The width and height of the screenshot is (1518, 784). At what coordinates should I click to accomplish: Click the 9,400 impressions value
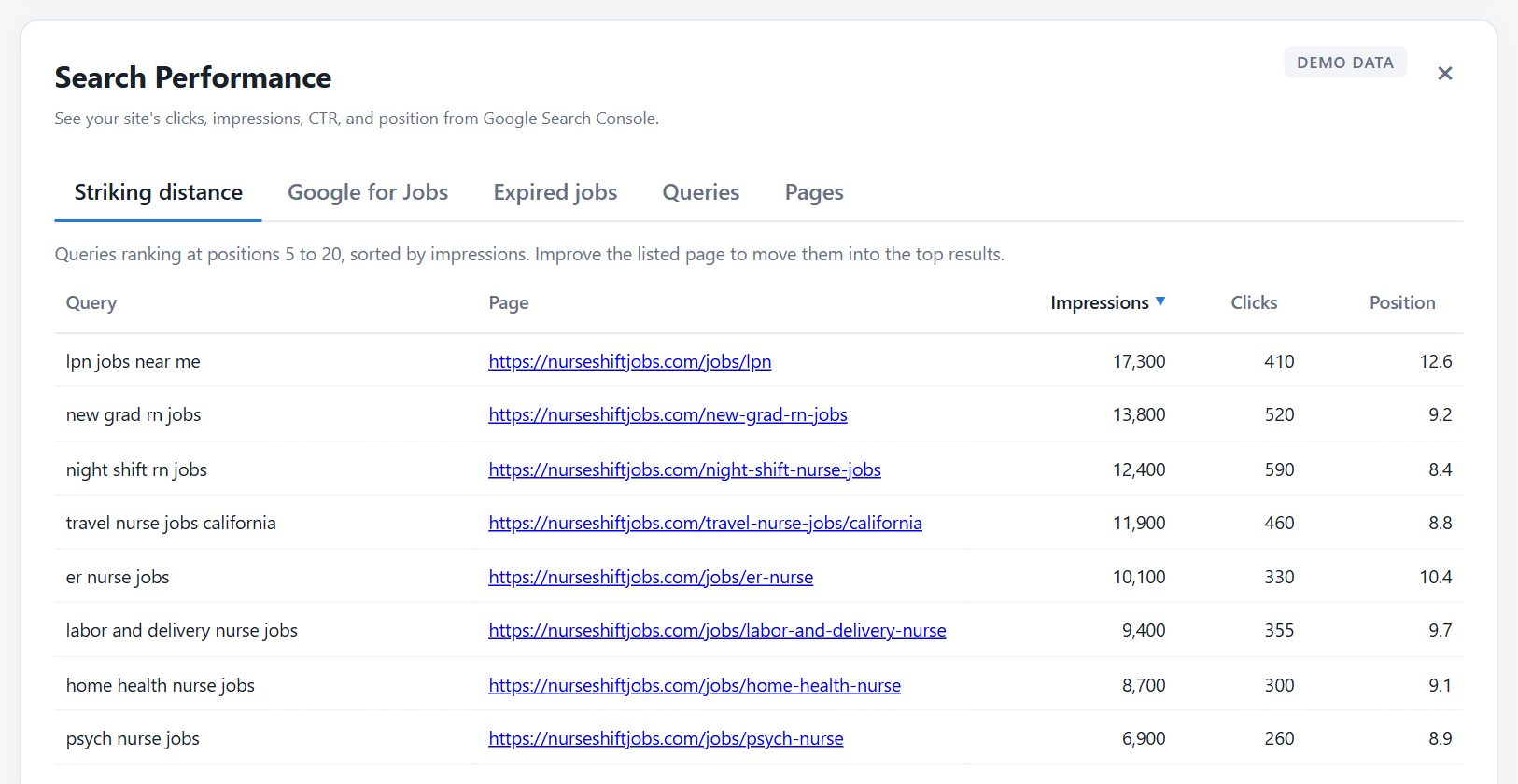tap(1144, 630)
